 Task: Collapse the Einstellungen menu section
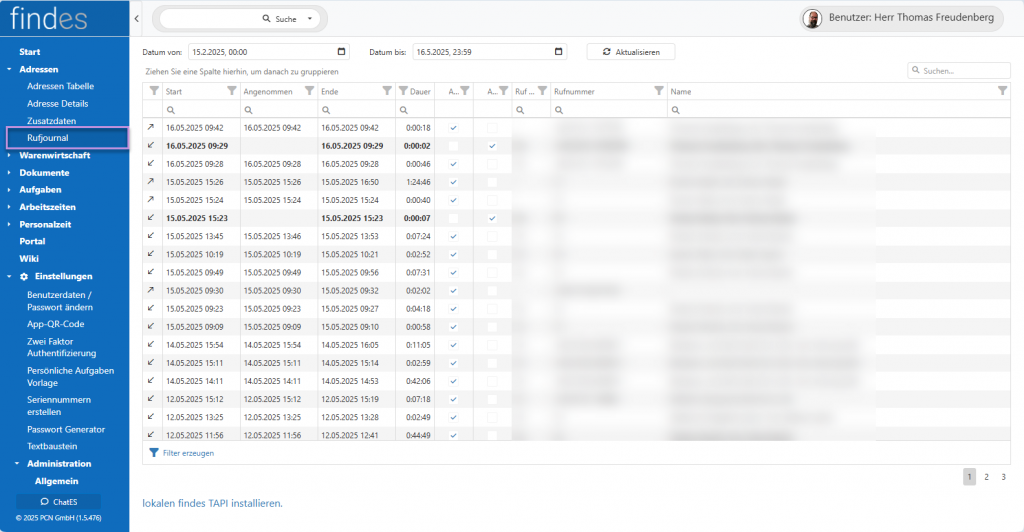[x=9, y=276]
